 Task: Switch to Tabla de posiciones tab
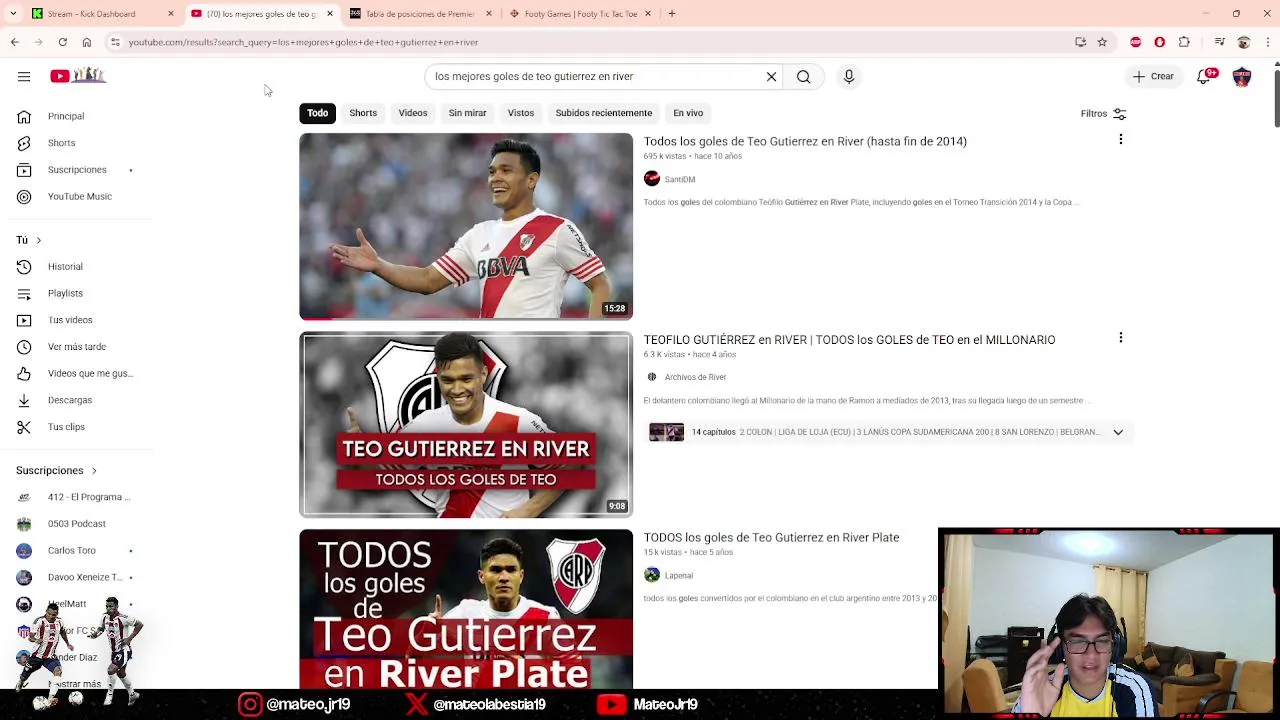[x=420, y=14]
